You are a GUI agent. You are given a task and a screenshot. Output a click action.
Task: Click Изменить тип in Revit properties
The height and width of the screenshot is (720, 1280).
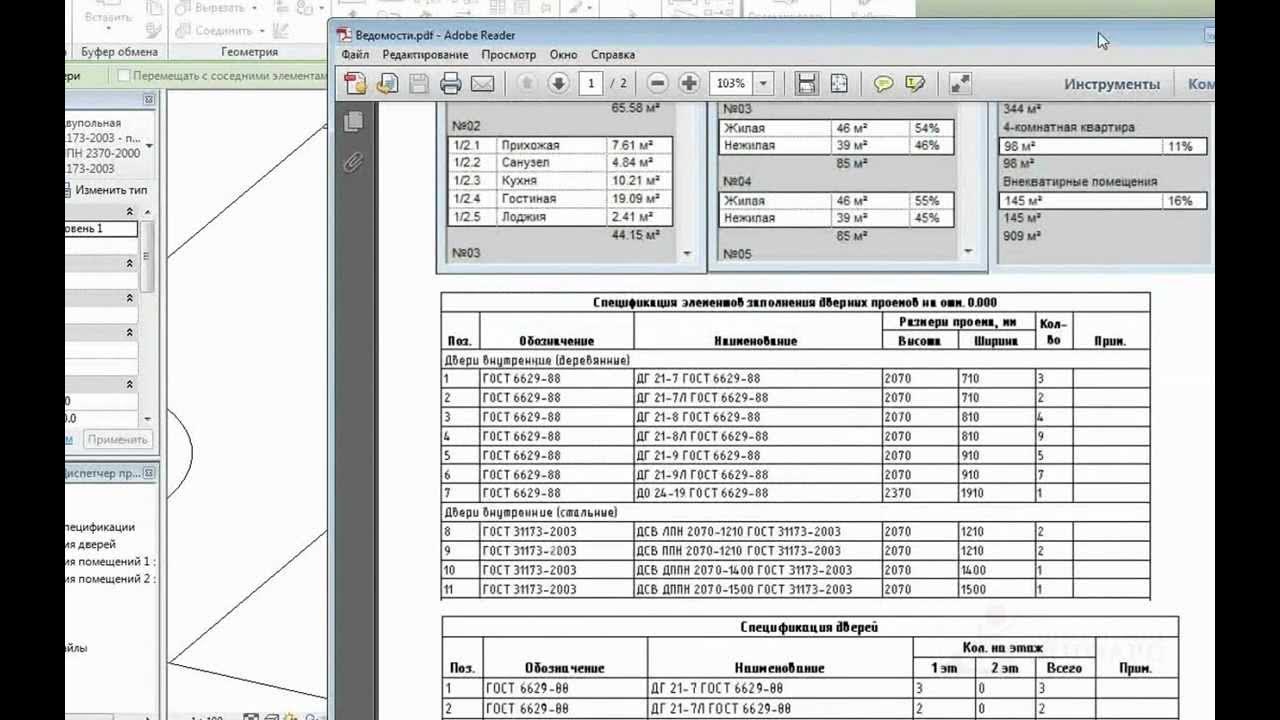point(108,190)
